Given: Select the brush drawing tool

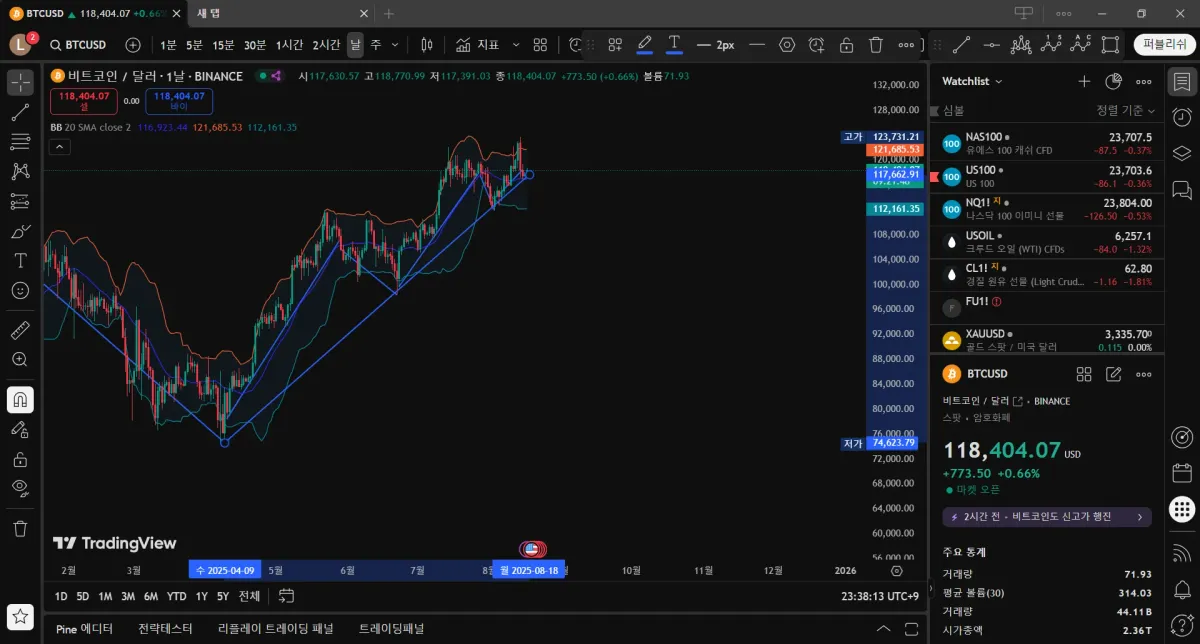Looking at the screenshot, I should (x=20, y=232).
